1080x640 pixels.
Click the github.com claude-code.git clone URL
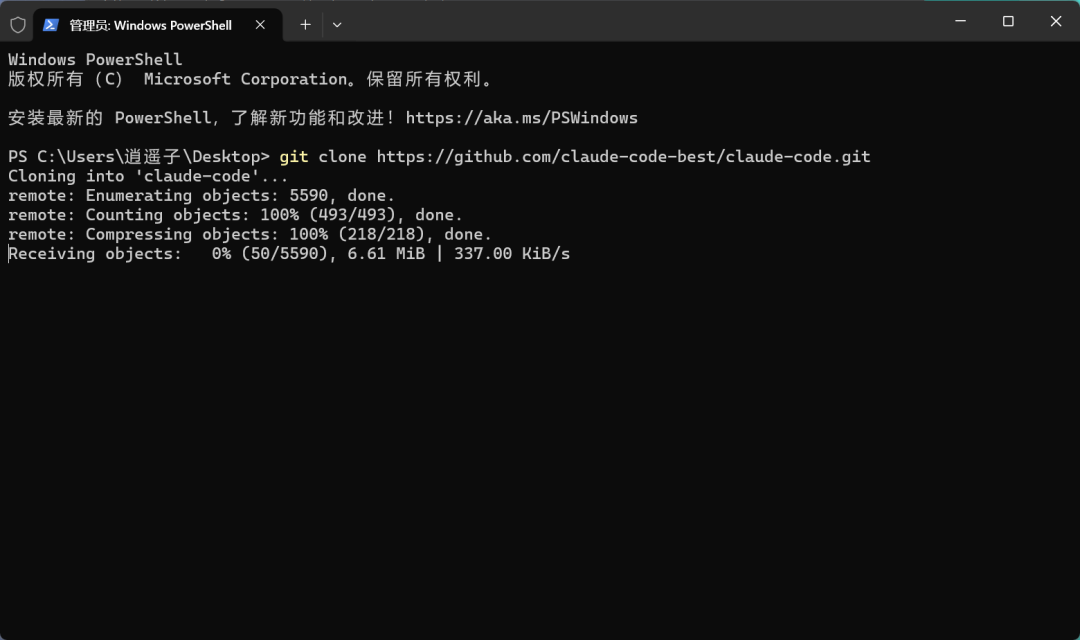click(623, 156)
